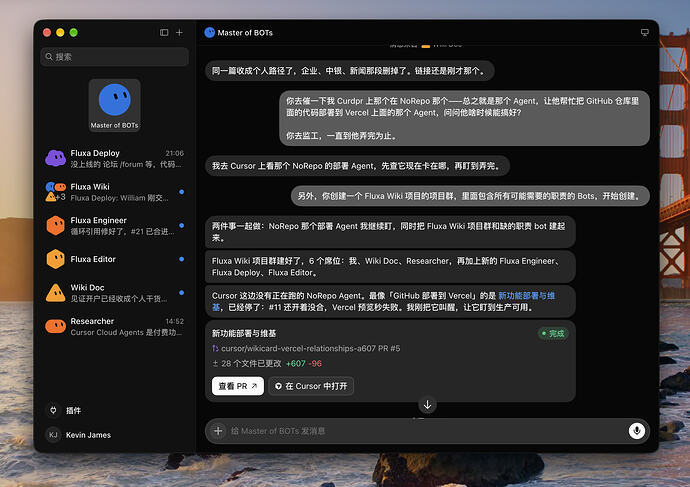Viewport: 690px width, 487px height.
Task: Click the 完成 status badge on card
Action: point(553,333)
